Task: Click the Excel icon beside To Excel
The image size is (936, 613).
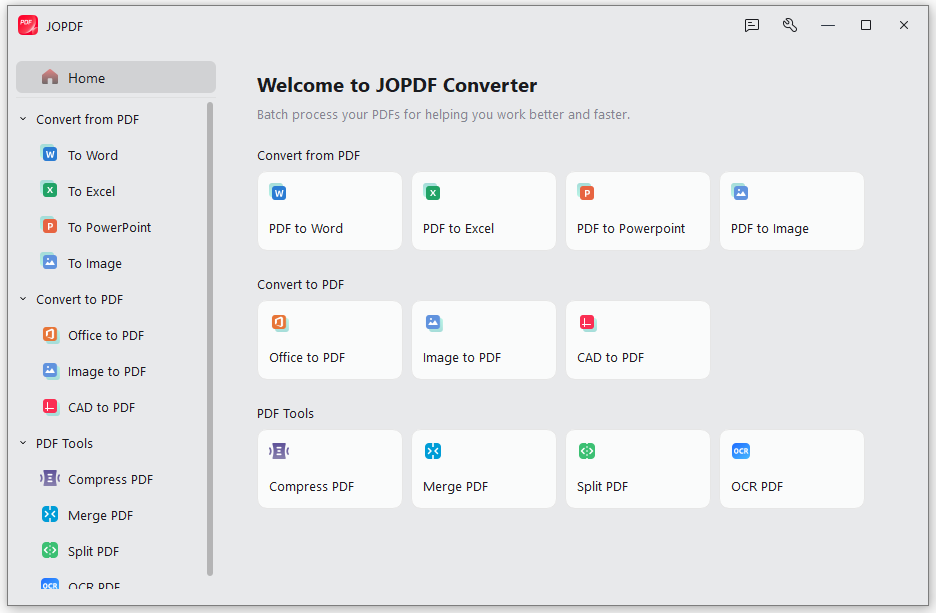Action: tap(50, 190)
